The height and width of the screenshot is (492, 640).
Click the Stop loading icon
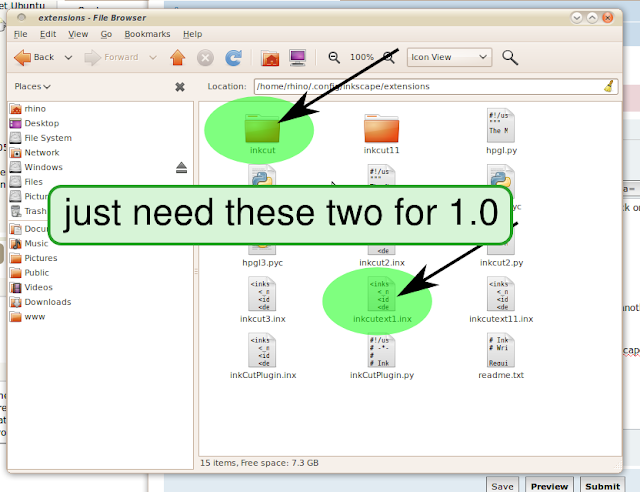point(205,58)
